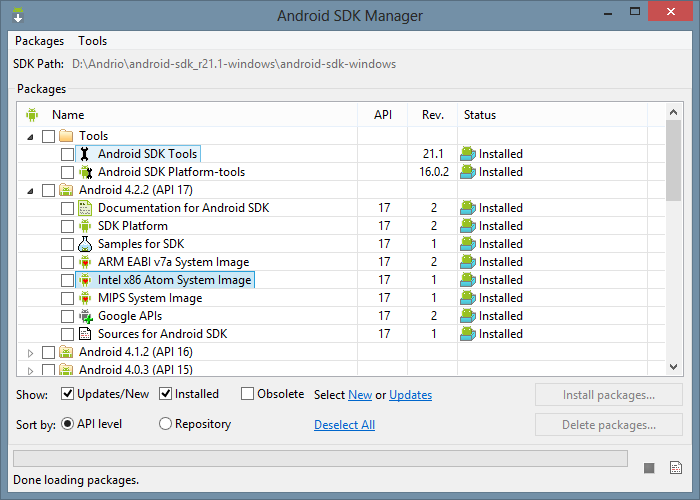The width and height of the screenshot is (700, 500).
Task: Click the Sources for Android SDK icon
Action: 85,334
